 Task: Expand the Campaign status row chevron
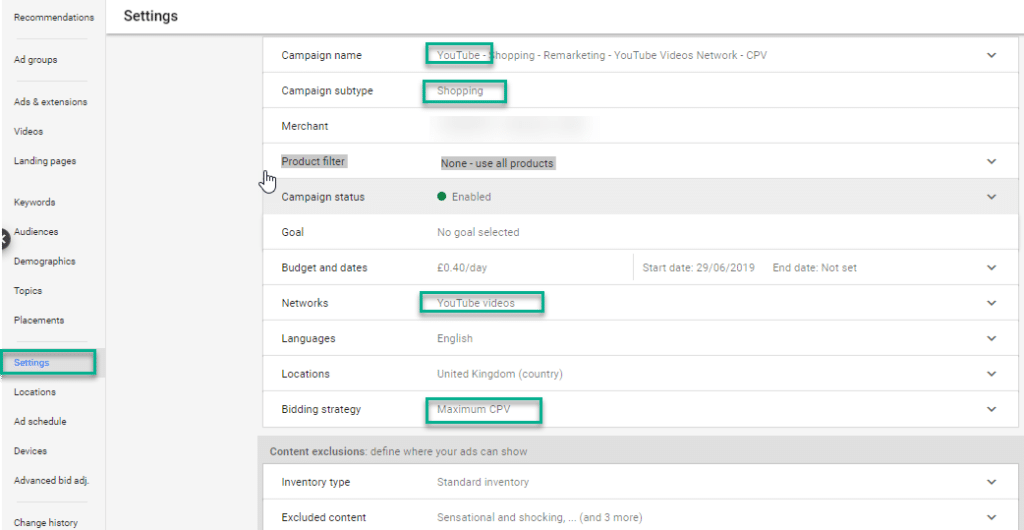pos(992,196)
